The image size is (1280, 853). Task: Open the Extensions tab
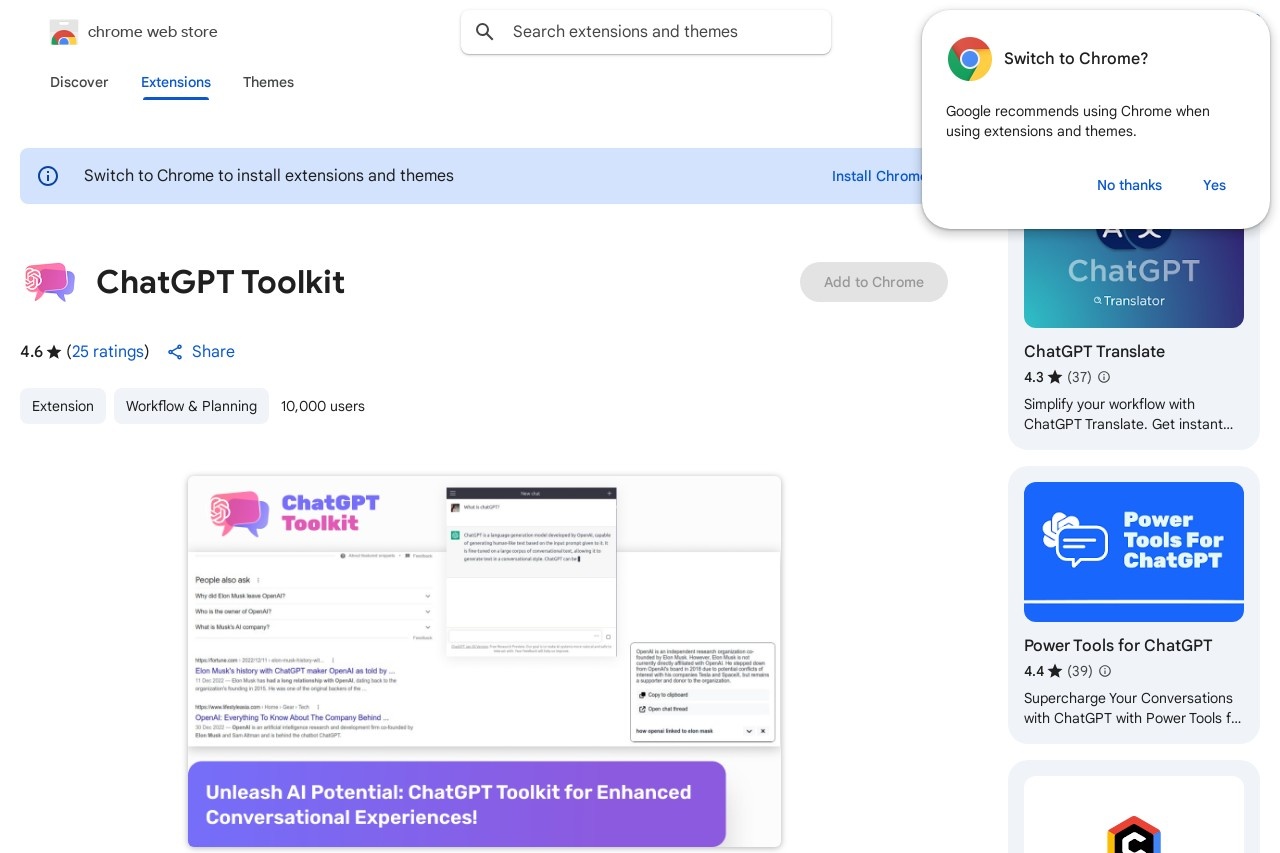(x=176, y=82)
